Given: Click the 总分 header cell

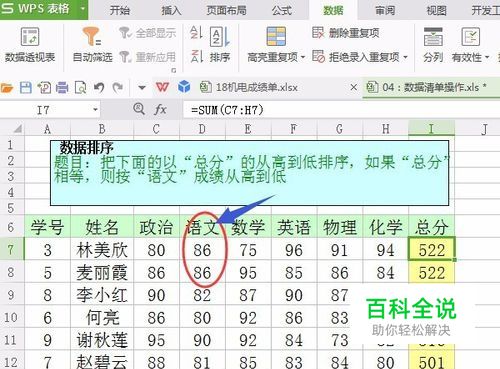Looking at the screenshot, I should click(x=431, y=227).
